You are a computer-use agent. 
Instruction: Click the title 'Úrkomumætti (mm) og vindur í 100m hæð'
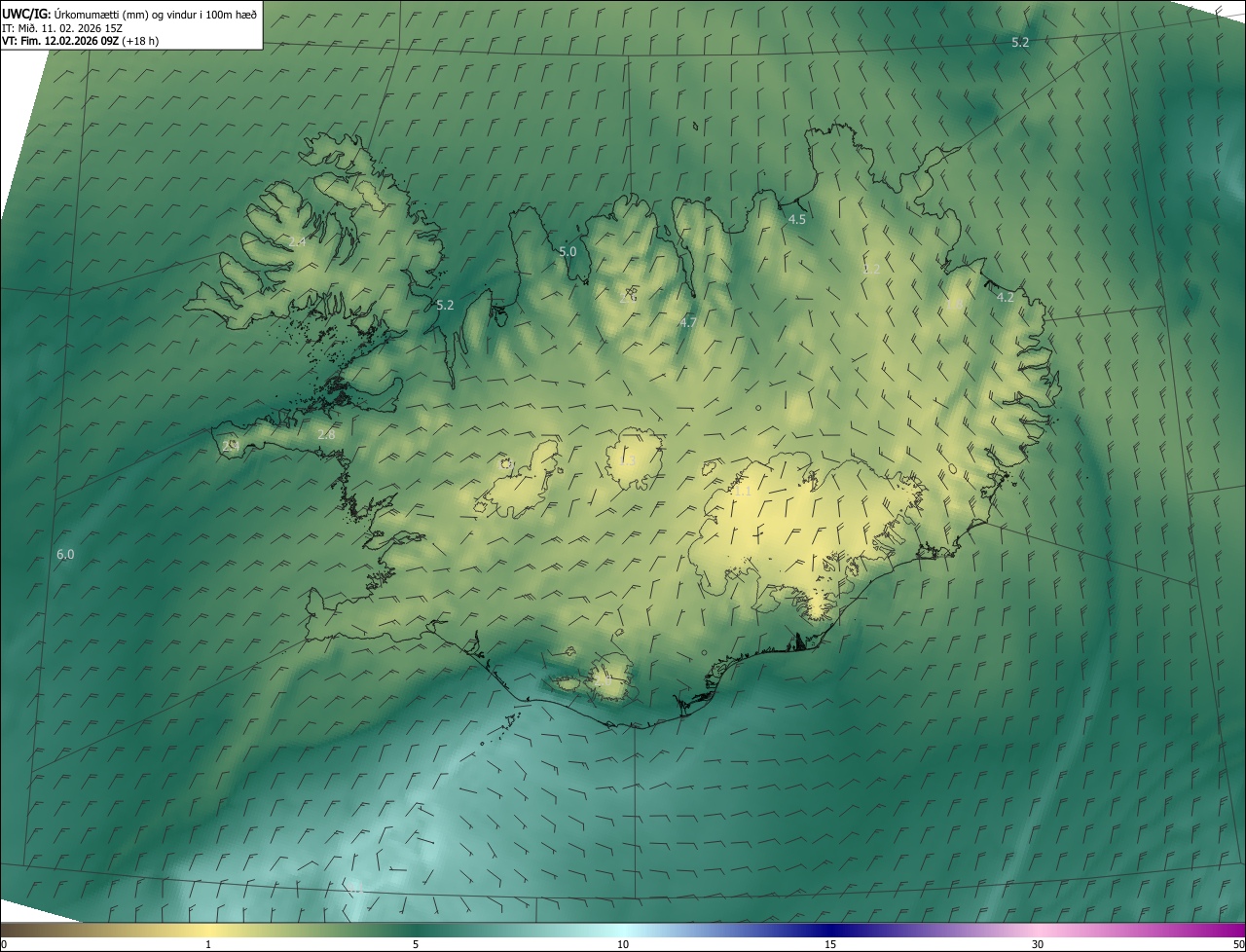(155, 14)
